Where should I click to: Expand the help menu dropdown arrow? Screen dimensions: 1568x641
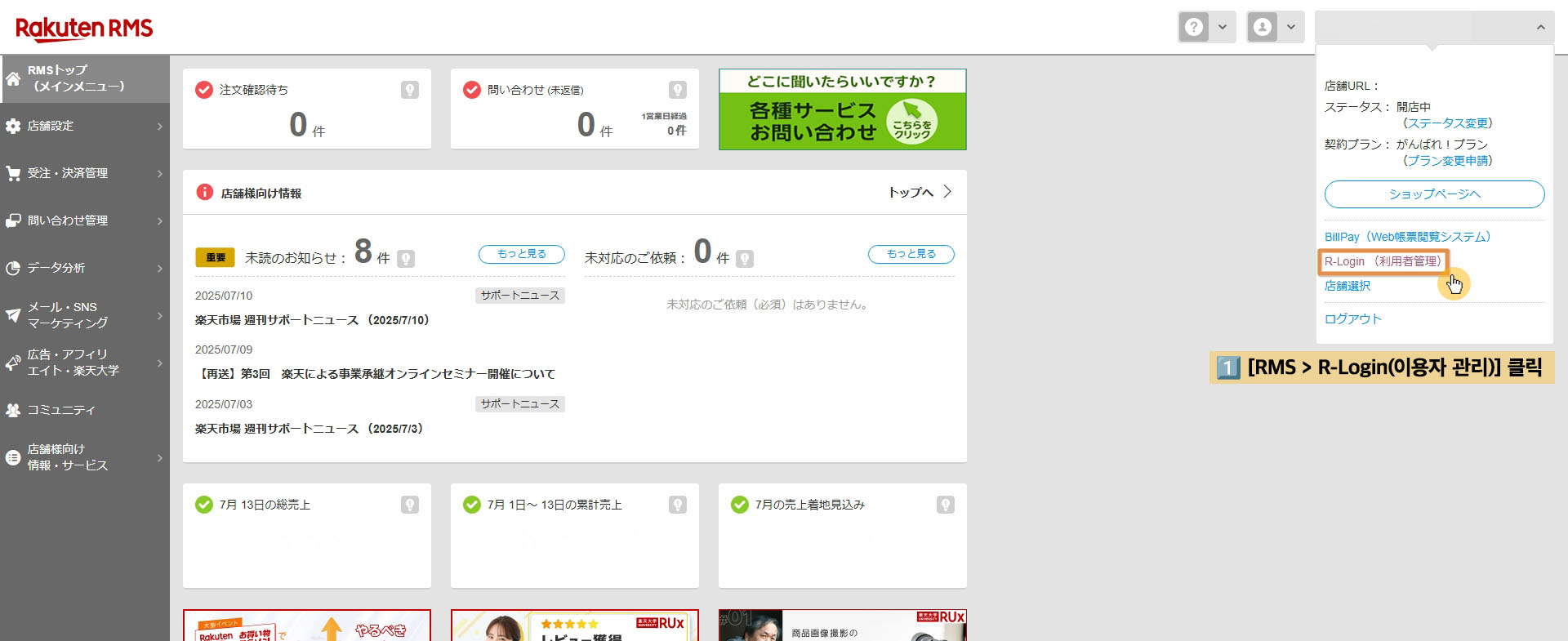(x=1223, y=27)
